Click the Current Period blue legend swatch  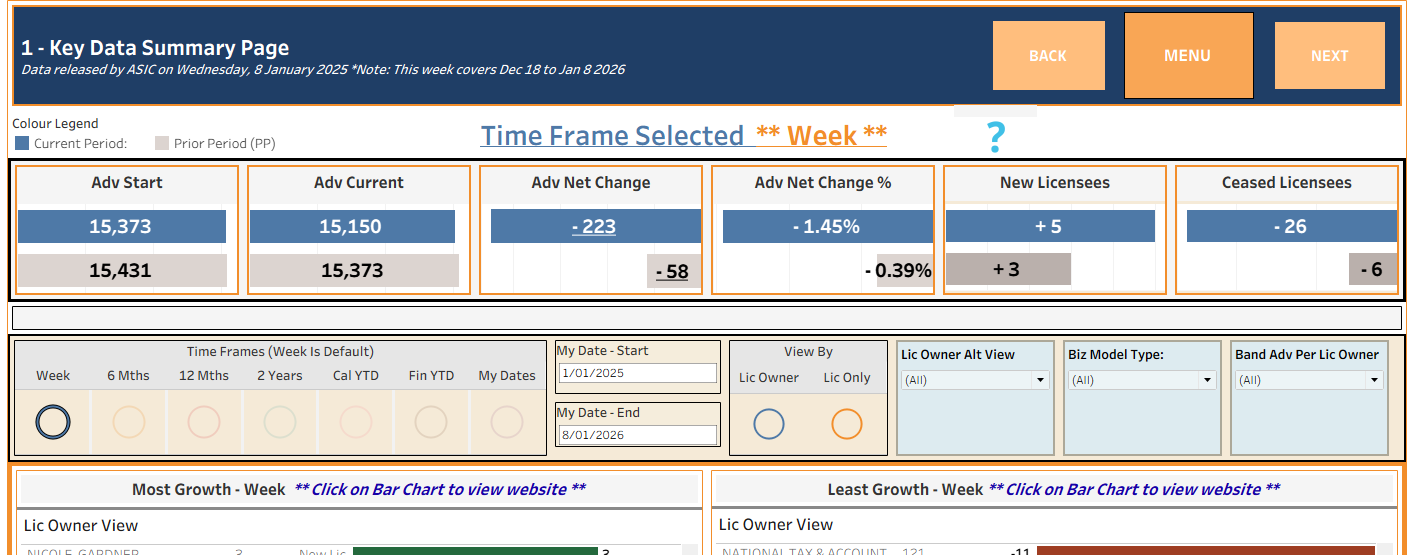pos(22,144)
